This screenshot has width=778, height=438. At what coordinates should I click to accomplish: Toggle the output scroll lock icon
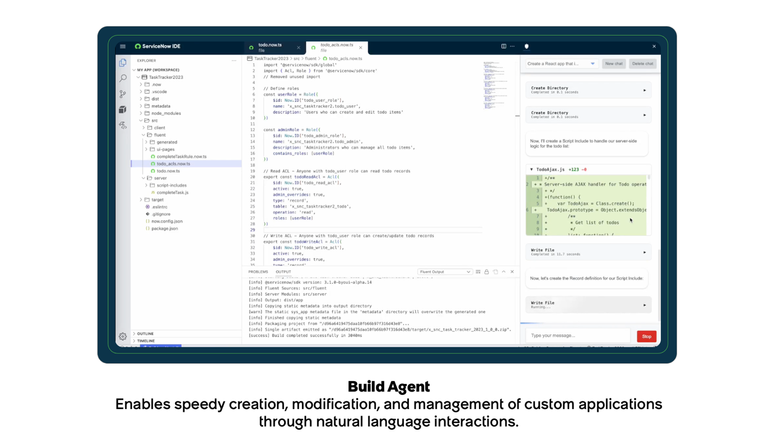[x=486, y=272]
